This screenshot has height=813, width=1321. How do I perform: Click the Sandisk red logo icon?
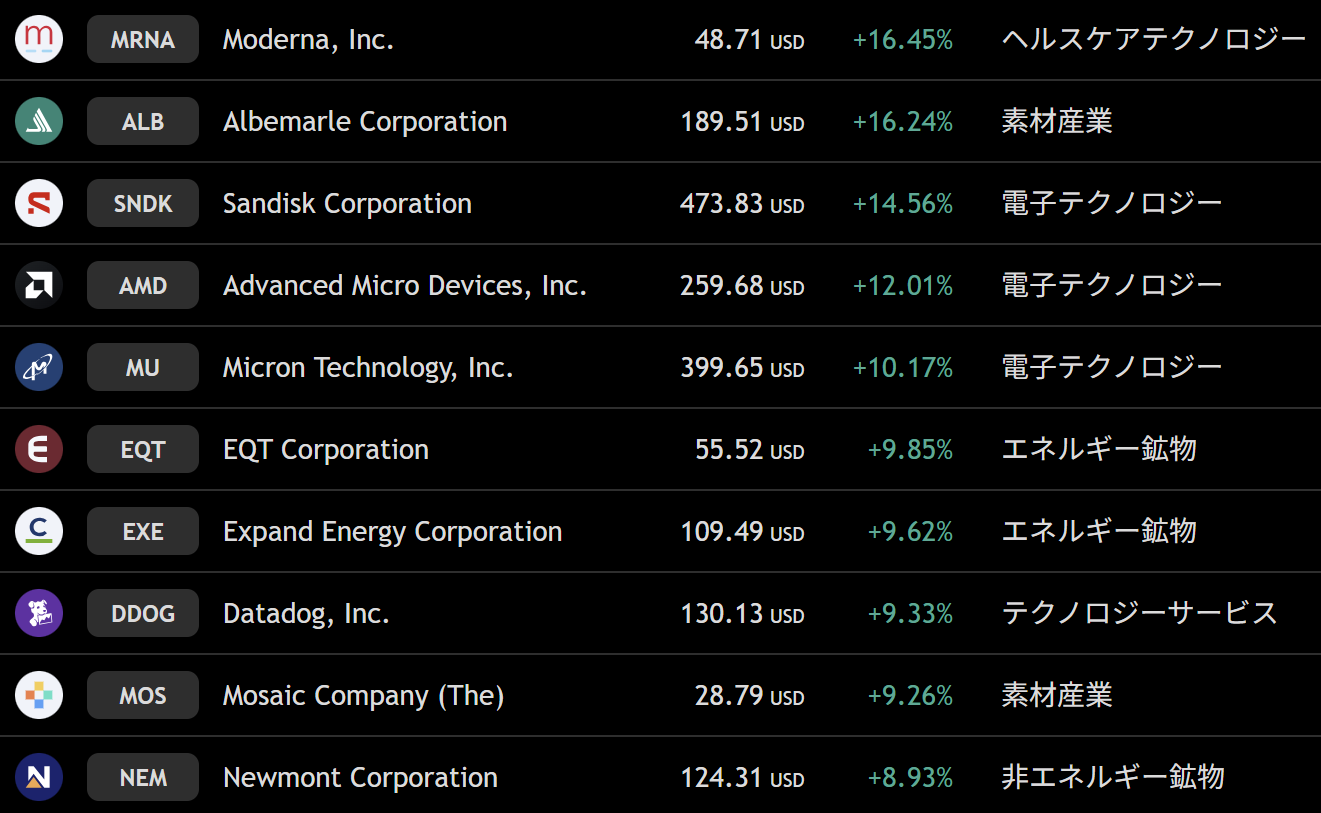coord(39,204)
